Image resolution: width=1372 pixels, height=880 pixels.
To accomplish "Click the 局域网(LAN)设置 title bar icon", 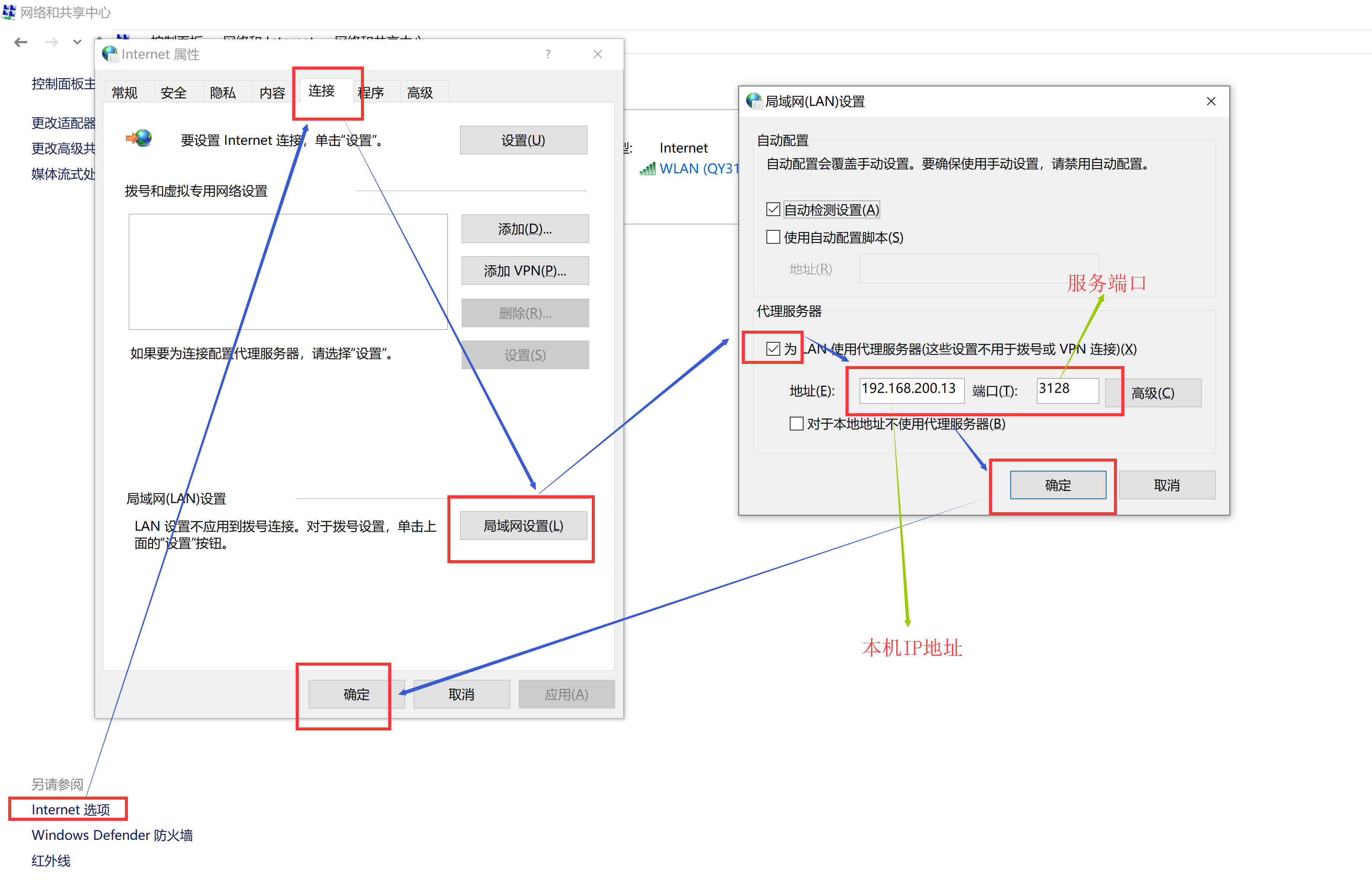I will tap(754, 102).
